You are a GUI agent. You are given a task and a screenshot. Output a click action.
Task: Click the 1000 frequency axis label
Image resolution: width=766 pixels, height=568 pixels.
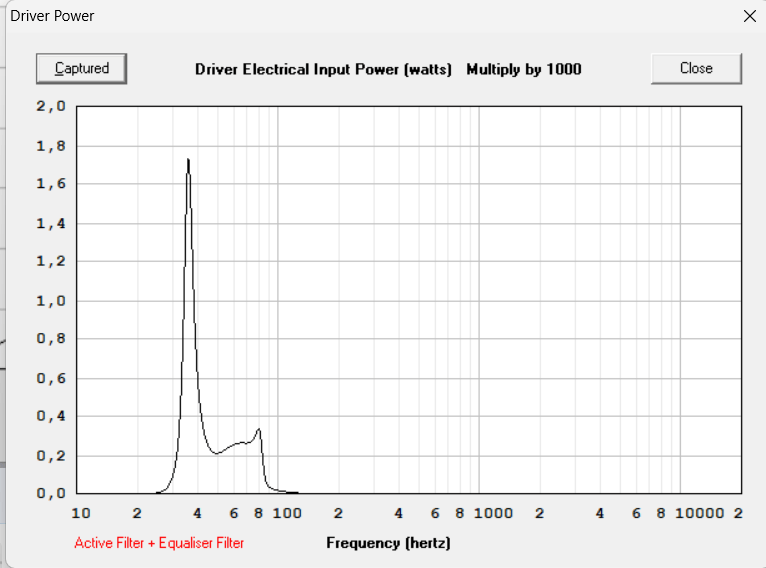pyautogui.click(x=493, y=513)
